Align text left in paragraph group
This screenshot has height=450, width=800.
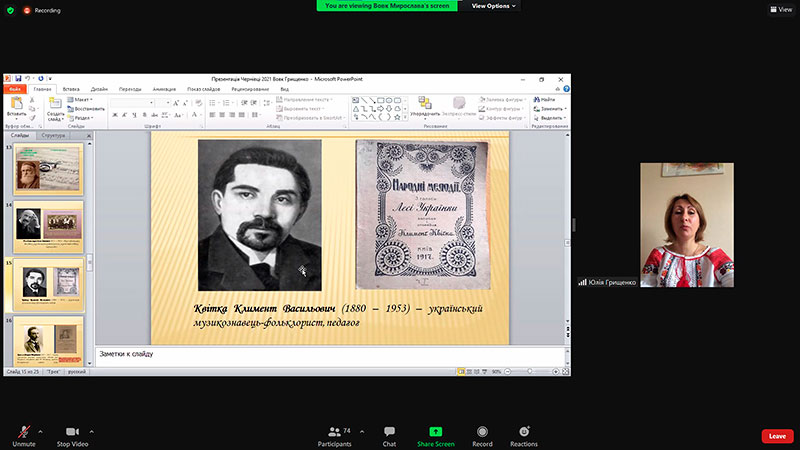(212, 115)
